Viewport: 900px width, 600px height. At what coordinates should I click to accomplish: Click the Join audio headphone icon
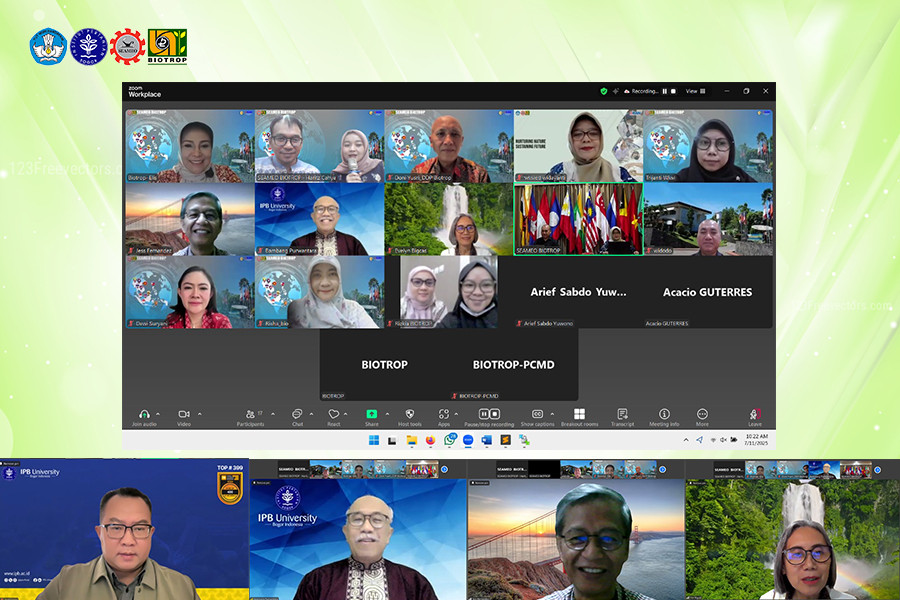coord(144,414)
